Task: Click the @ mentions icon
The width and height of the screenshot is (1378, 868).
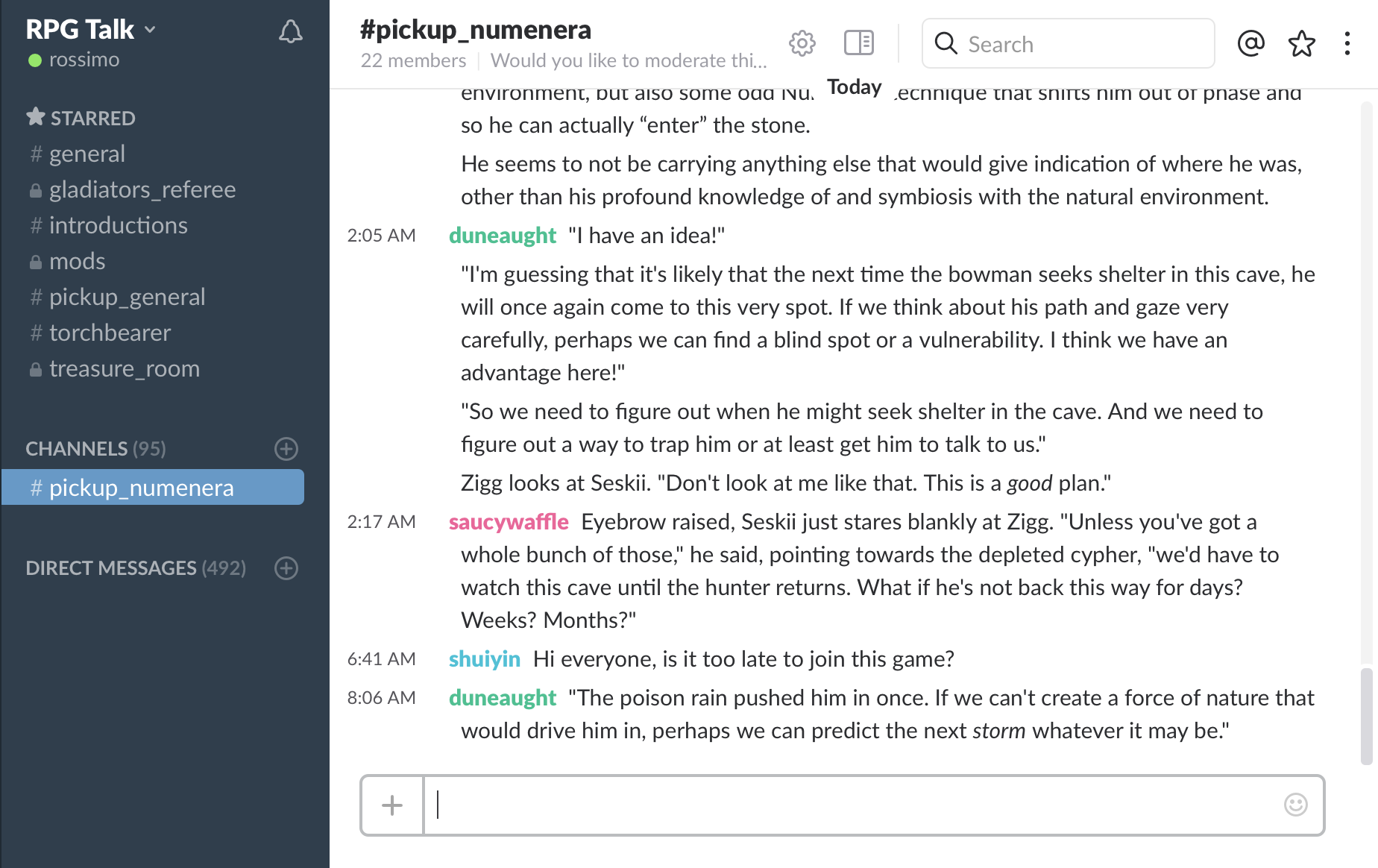Action: point(1250,43)
